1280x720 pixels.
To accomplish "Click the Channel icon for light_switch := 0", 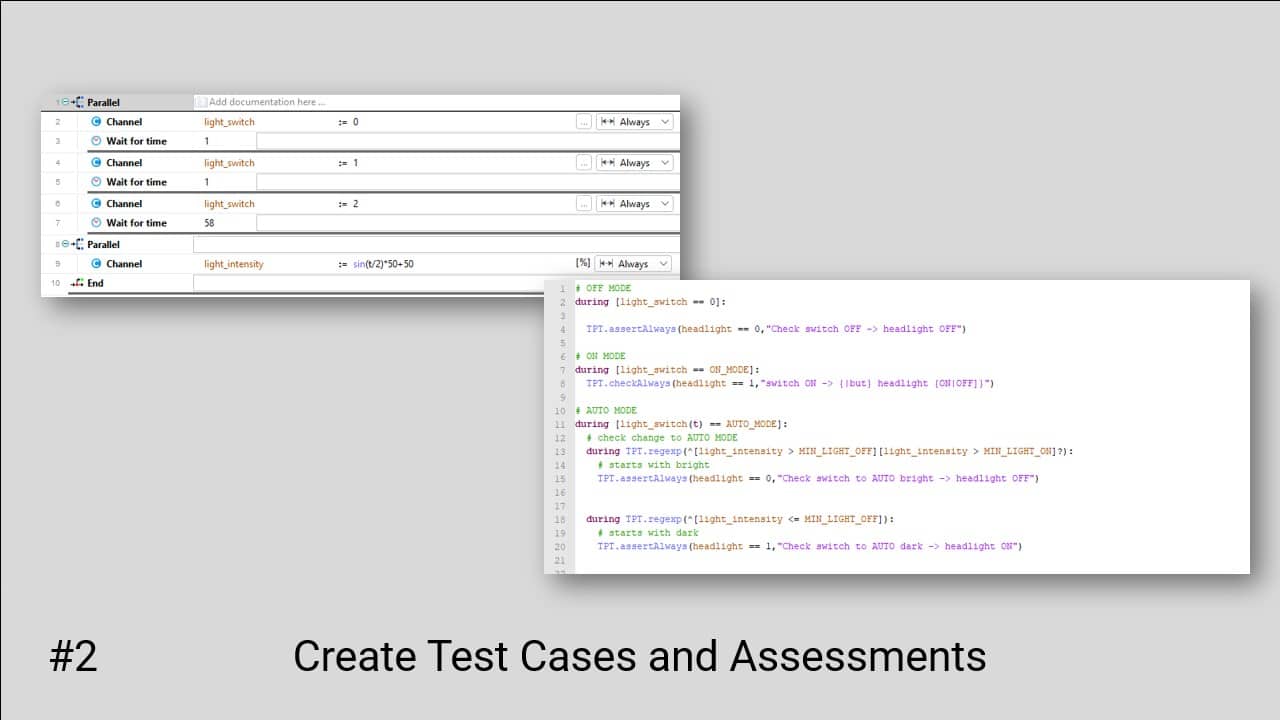I will (x=96, y=122).
